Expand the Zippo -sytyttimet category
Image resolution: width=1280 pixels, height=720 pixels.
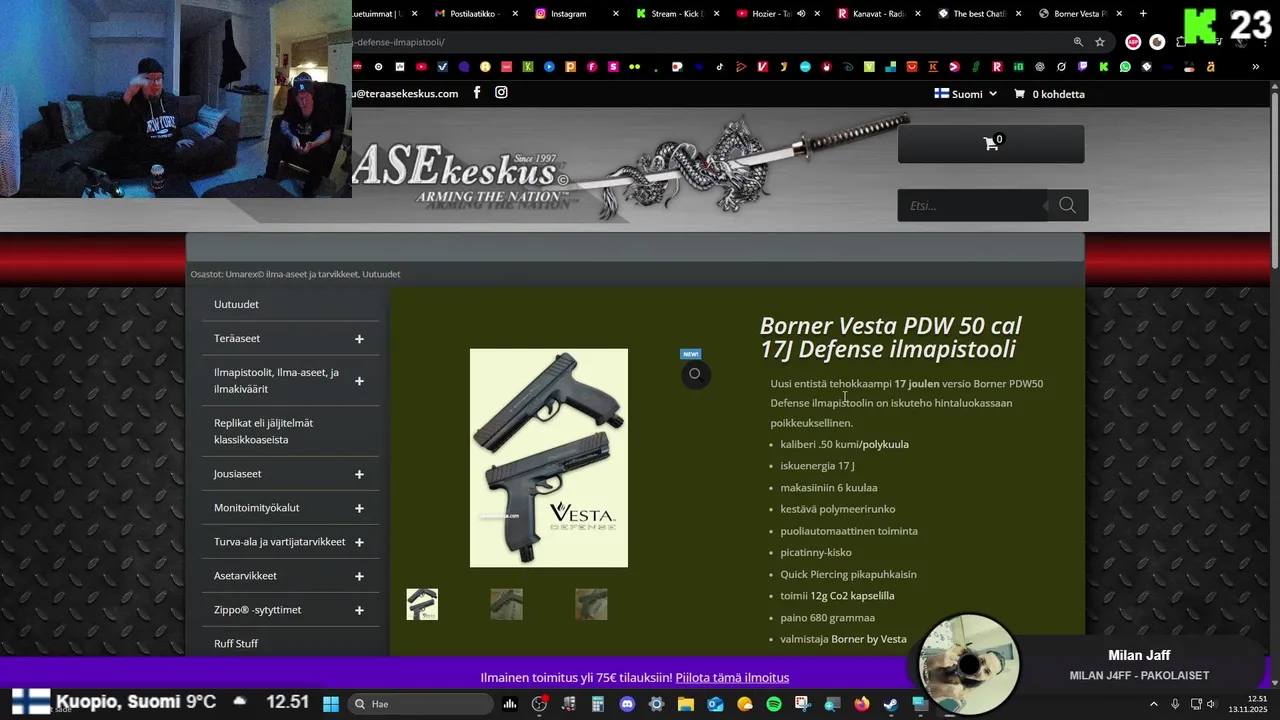[x=359, y=610]
